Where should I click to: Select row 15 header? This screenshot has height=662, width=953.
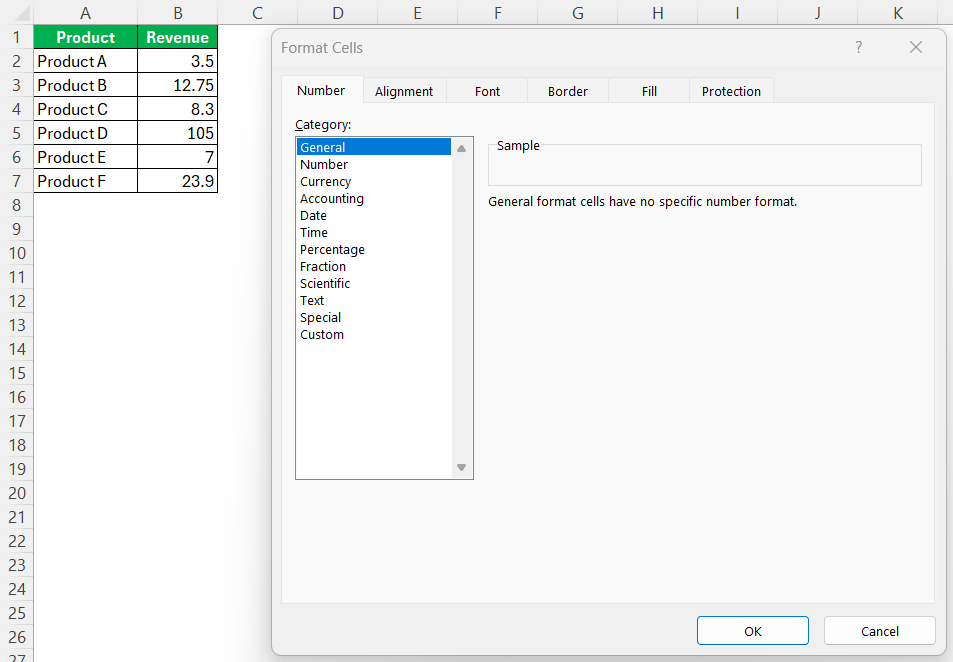coord(17,373)
